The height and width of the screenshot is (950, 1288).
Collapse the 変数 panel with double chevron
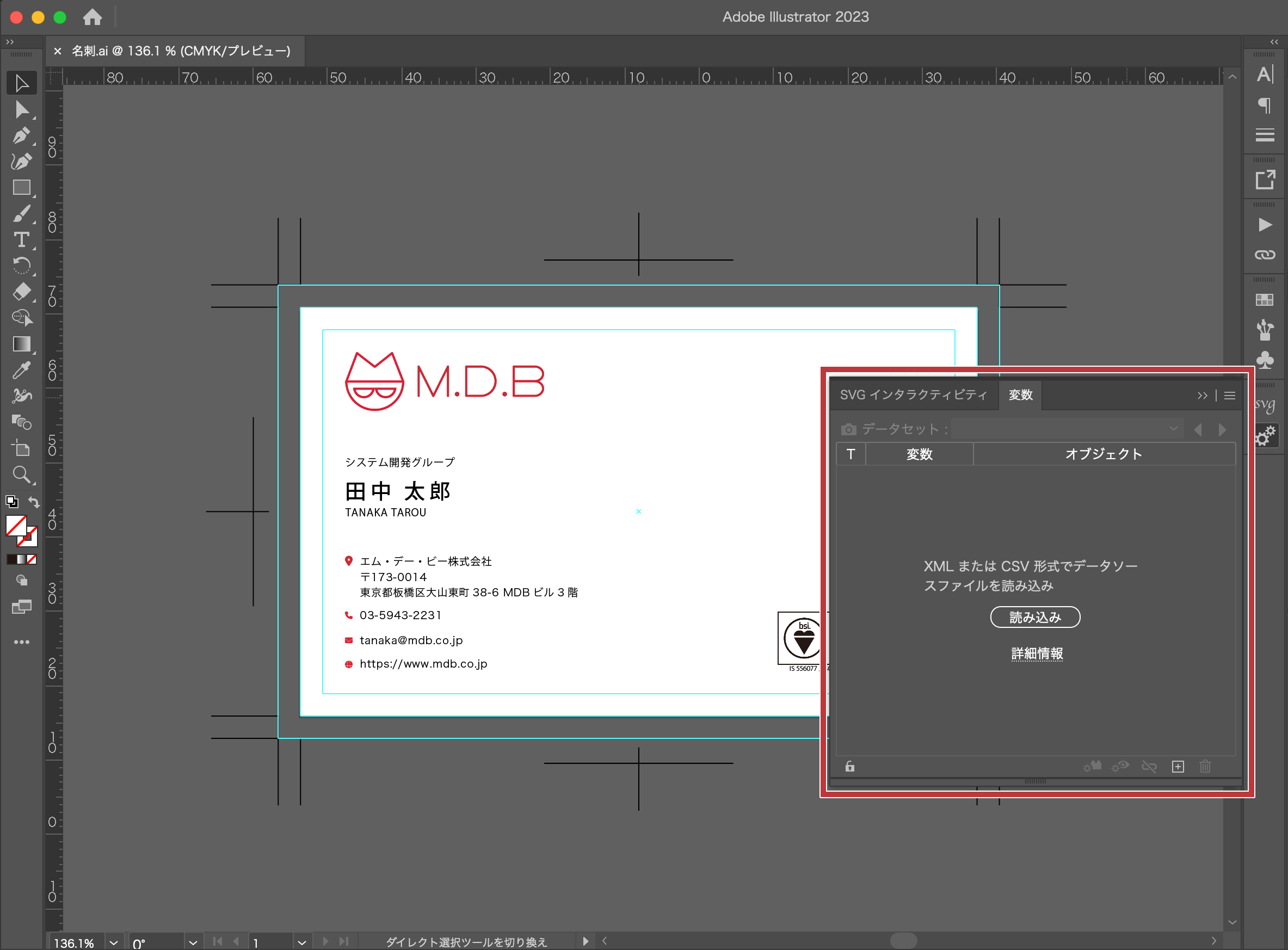(x=1203, y=396)
